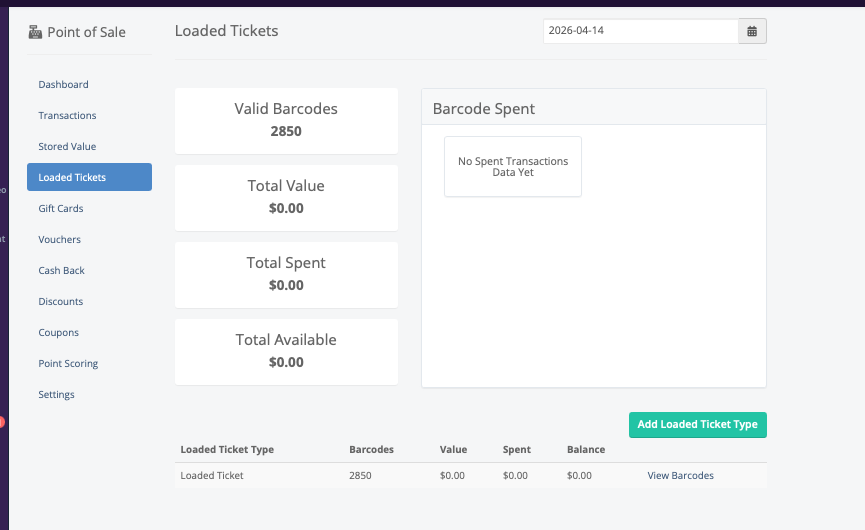This screenshot has height=530, width=865.
Task: Open Coupons from the sidebar
Action: pyautogui.click(x=58, y=333)
